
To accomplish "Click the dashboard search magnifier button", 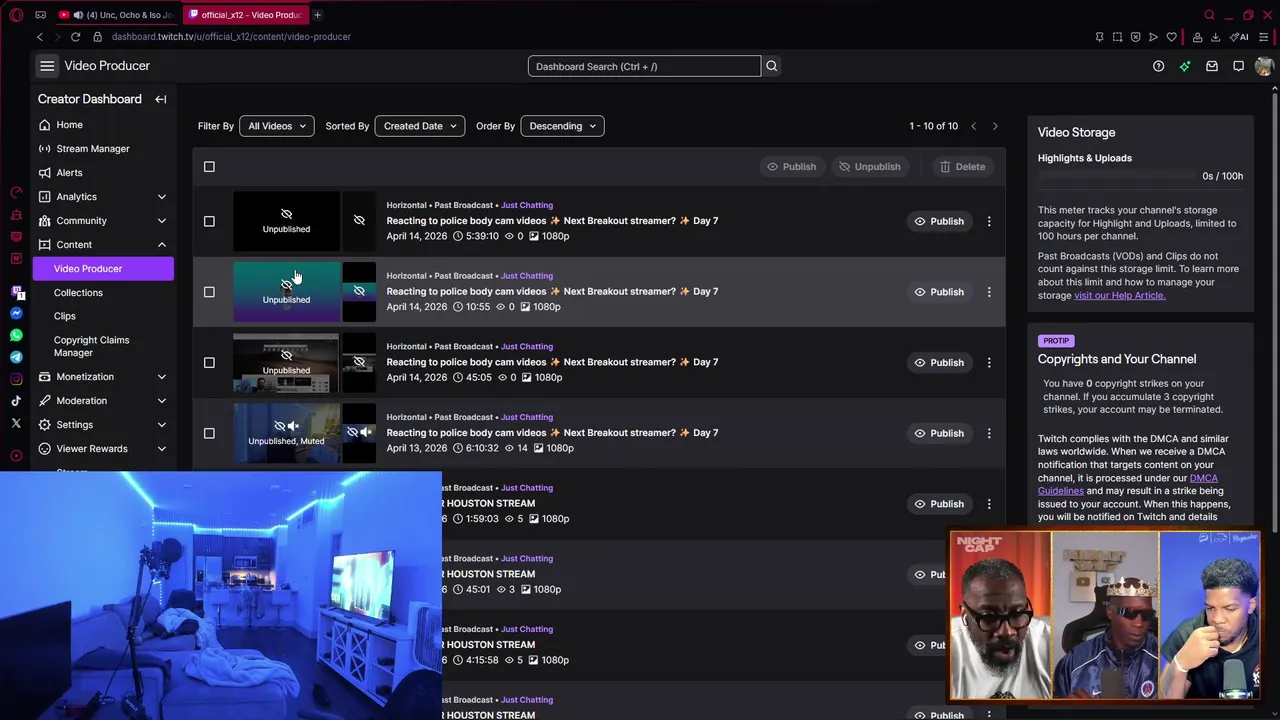I will pyautogui.click(x=771, y=66).
